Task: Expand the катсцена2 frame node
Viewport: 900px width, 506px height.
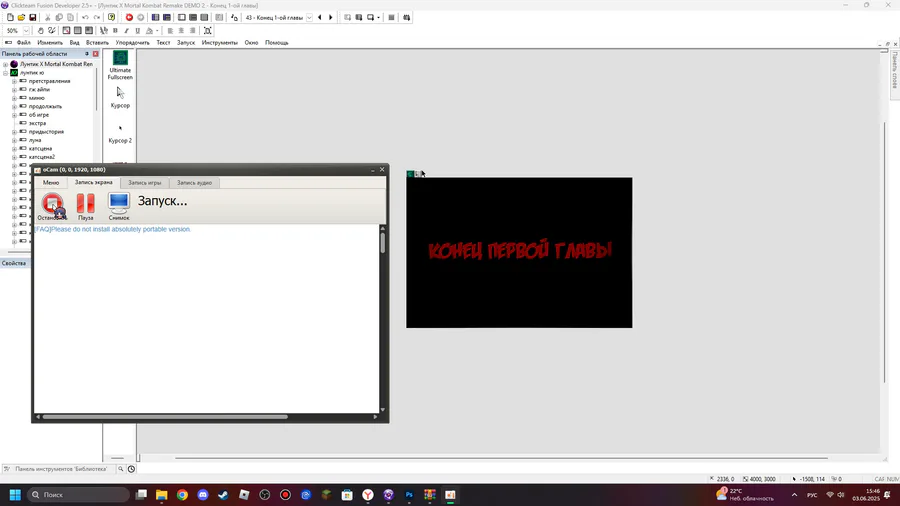Action: [14, 157]
